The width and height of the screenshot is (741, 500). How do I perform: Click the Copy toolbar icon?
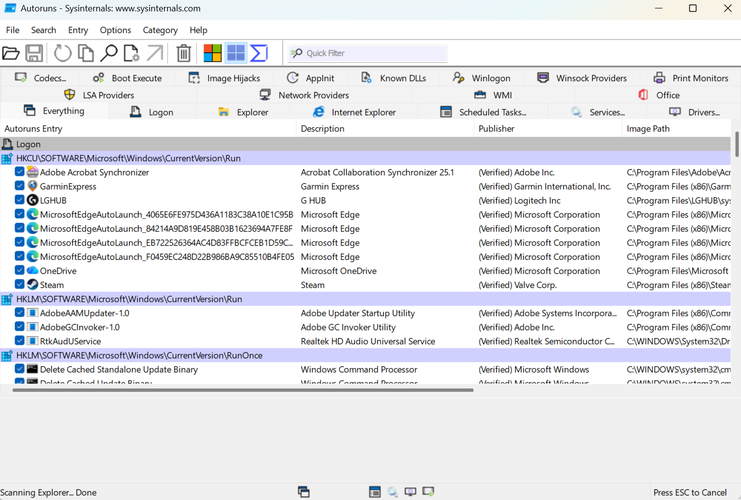click(86, 53)
